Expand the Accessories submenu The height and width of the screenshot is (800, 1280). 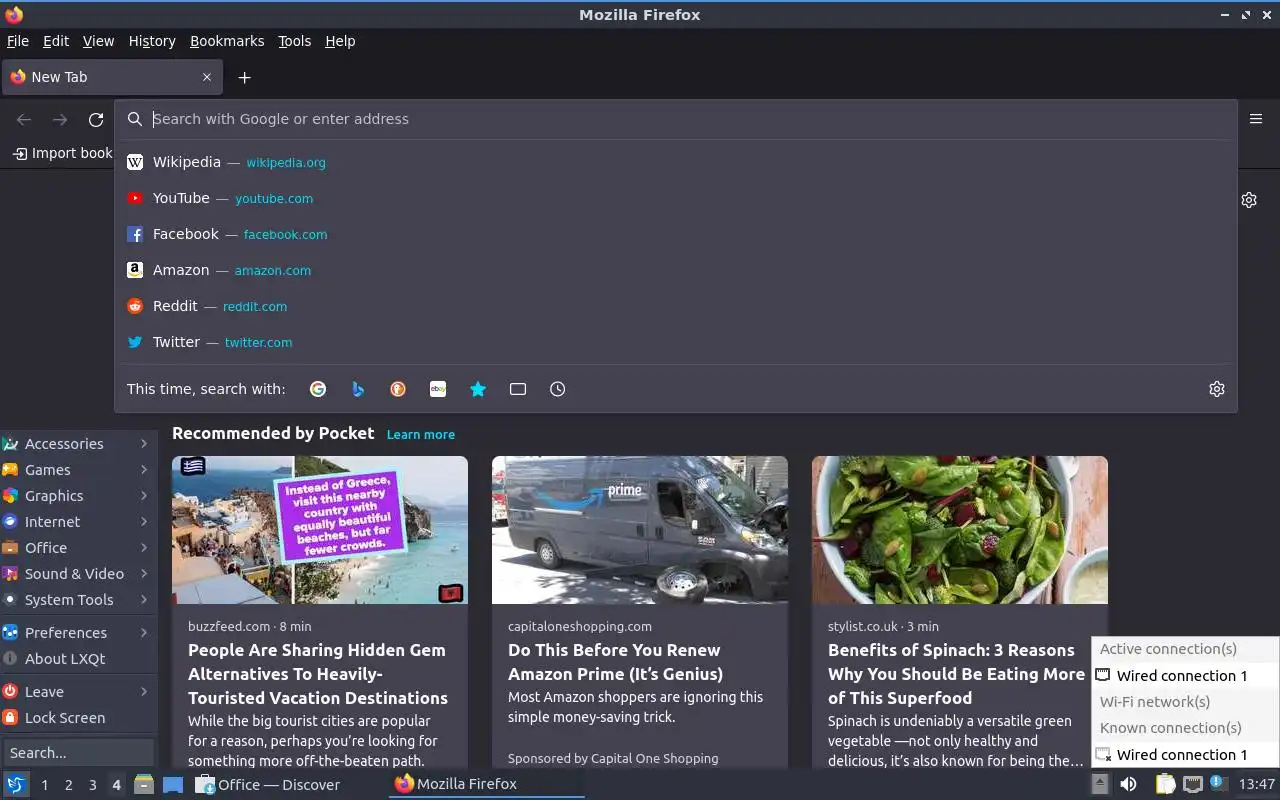[x=79, y=444]
